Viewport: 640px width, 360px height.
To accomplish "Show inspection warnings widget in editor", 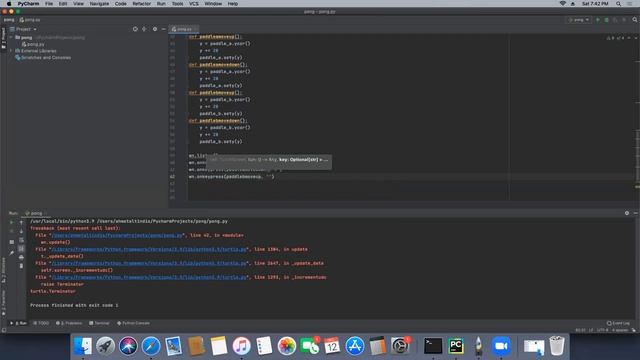I will pyautogui.click(x=616, y=38).
